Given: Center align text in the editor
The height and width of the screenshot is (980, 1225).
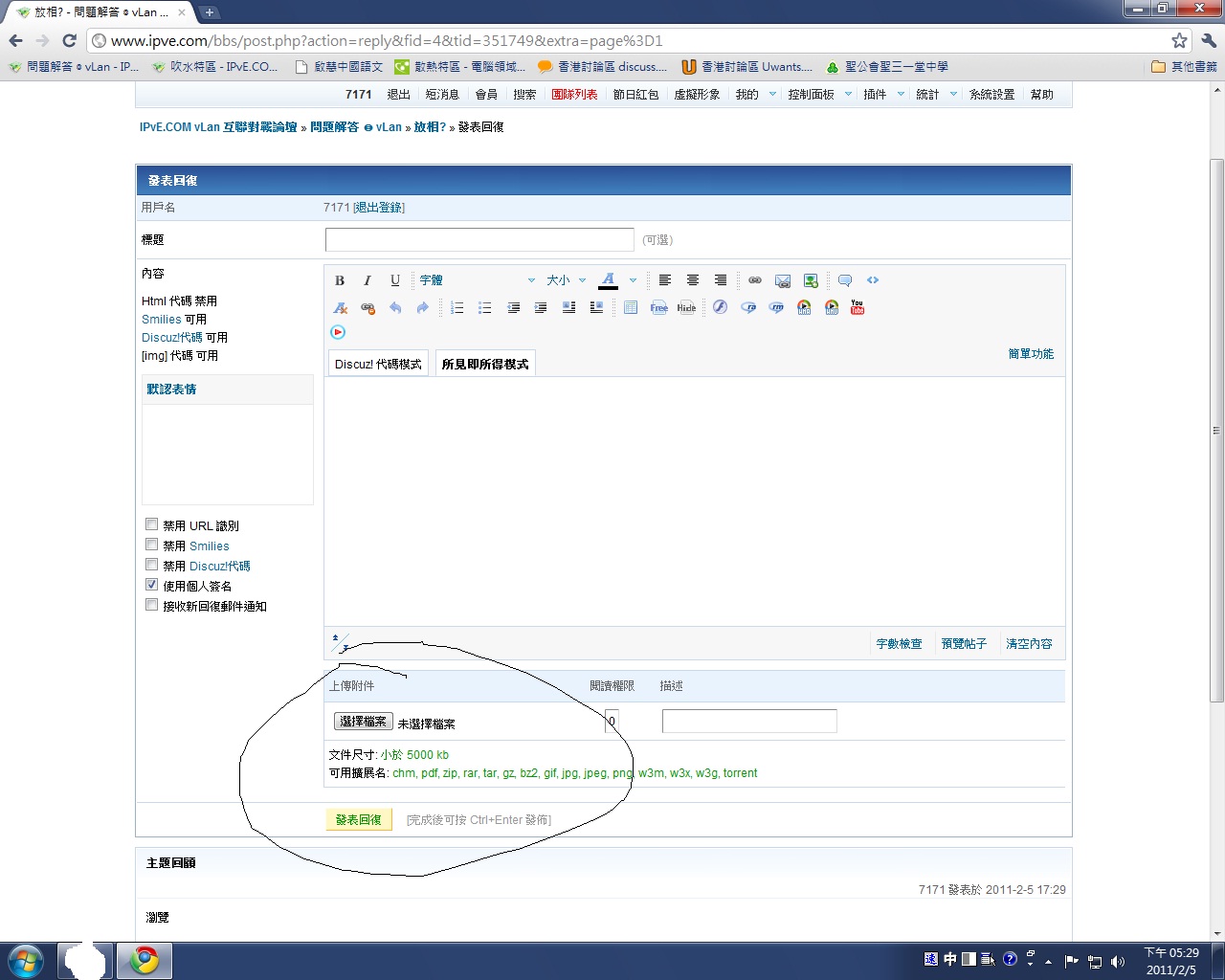Looking at the screenshot, I should coord(693,280).
